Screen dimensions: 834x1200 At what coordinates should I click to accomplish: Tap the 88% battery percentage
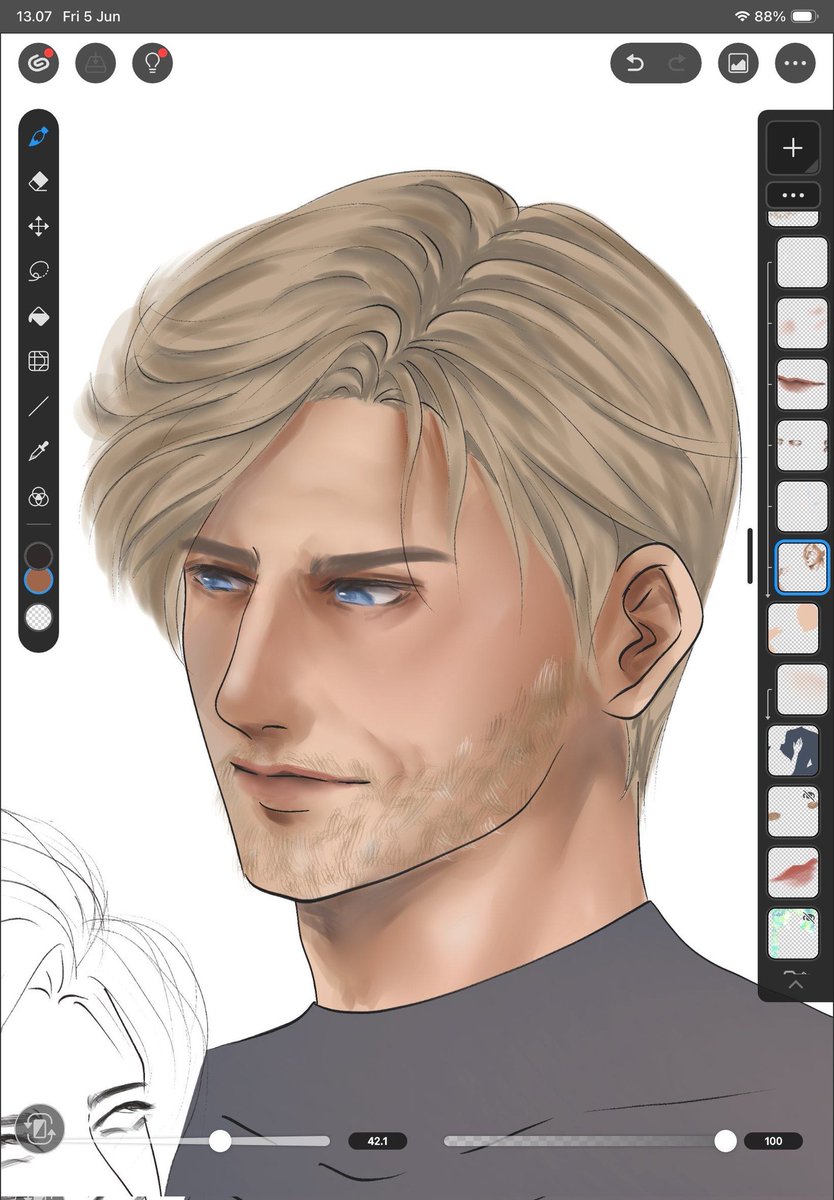[x=770, y=17]
